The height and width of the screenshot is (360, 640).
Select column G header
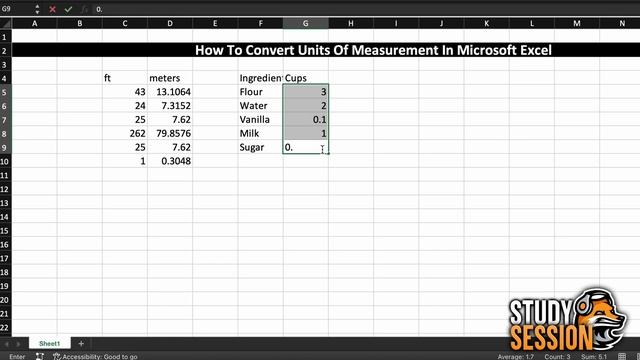point(305,23)
